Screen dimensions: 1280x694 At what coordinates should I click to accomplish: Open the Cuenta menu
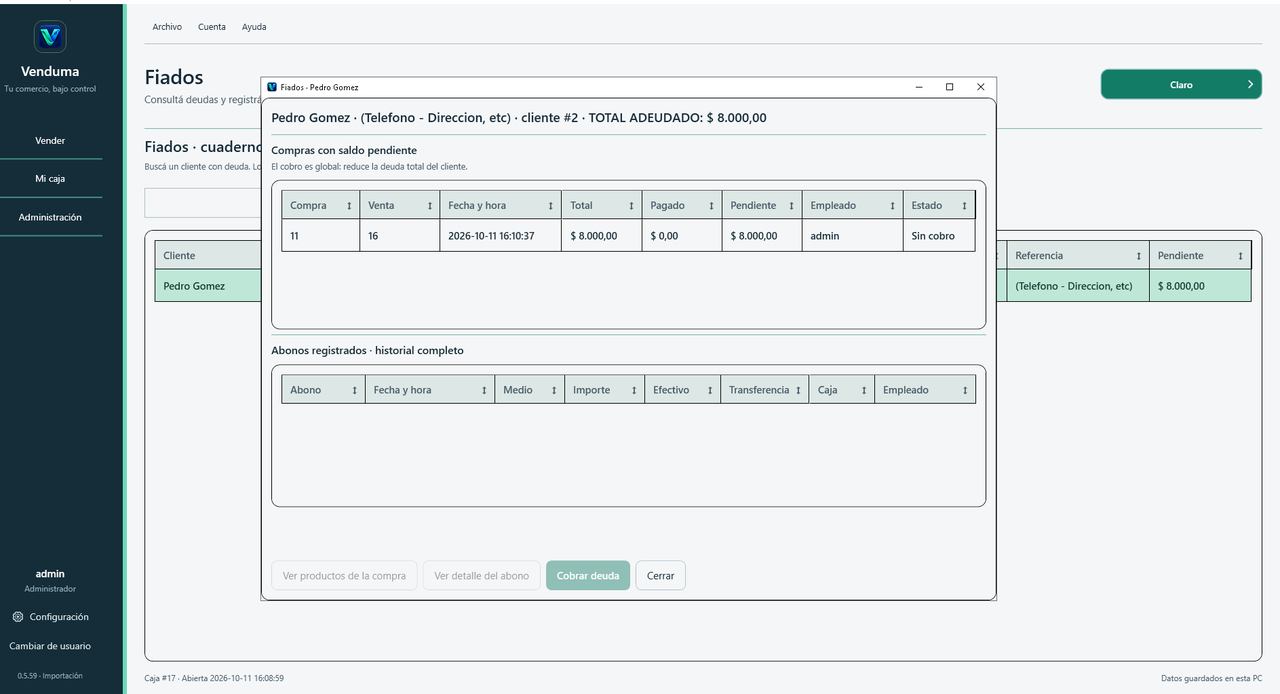212,27
